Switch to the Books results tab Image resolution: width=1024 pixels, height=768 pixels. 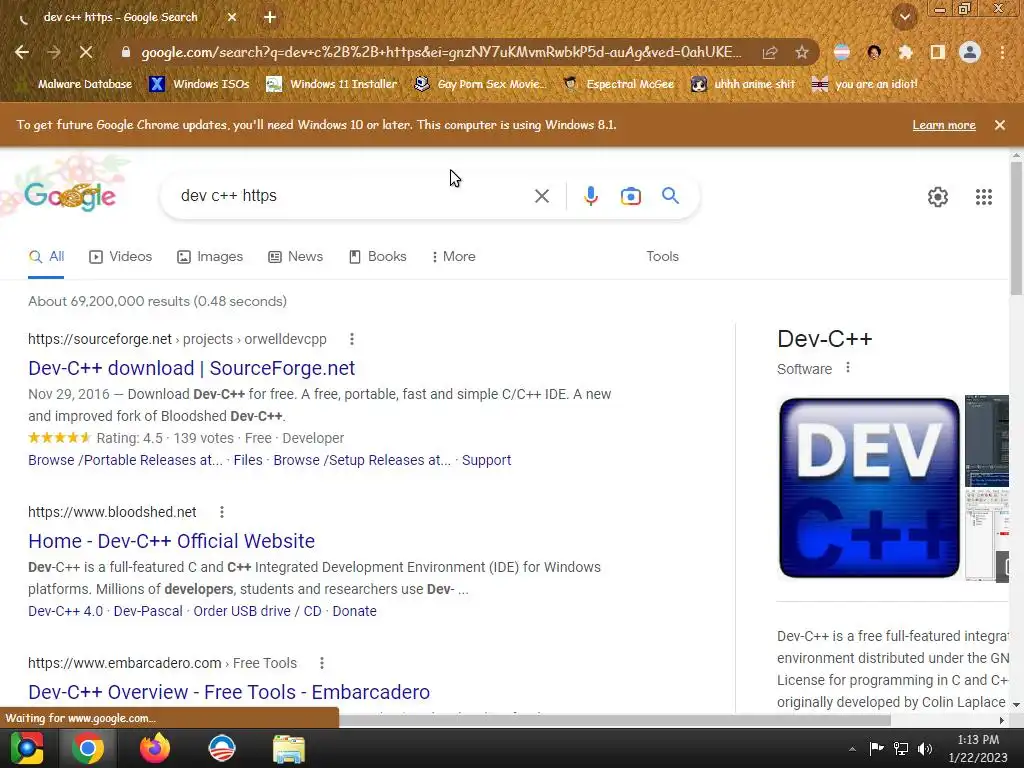click(x=377, y=257)
